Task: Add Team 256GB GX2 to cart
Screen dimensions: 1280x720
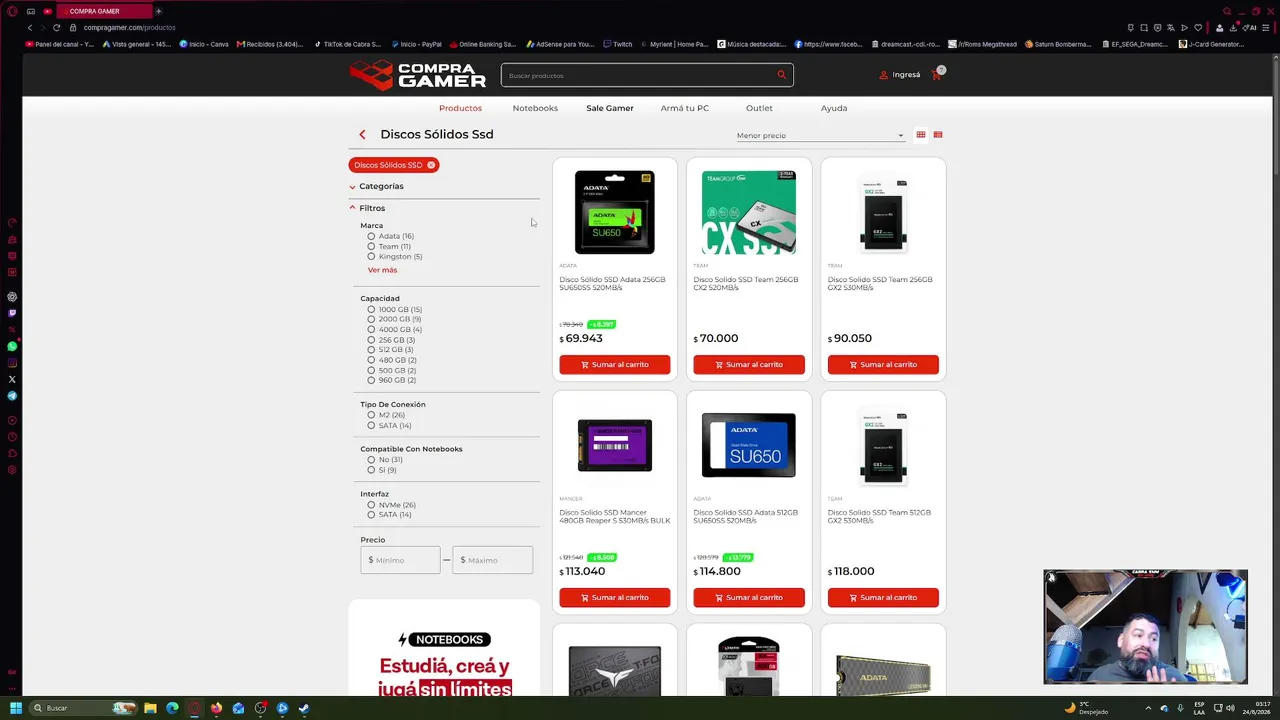Action: click(883, 365)
